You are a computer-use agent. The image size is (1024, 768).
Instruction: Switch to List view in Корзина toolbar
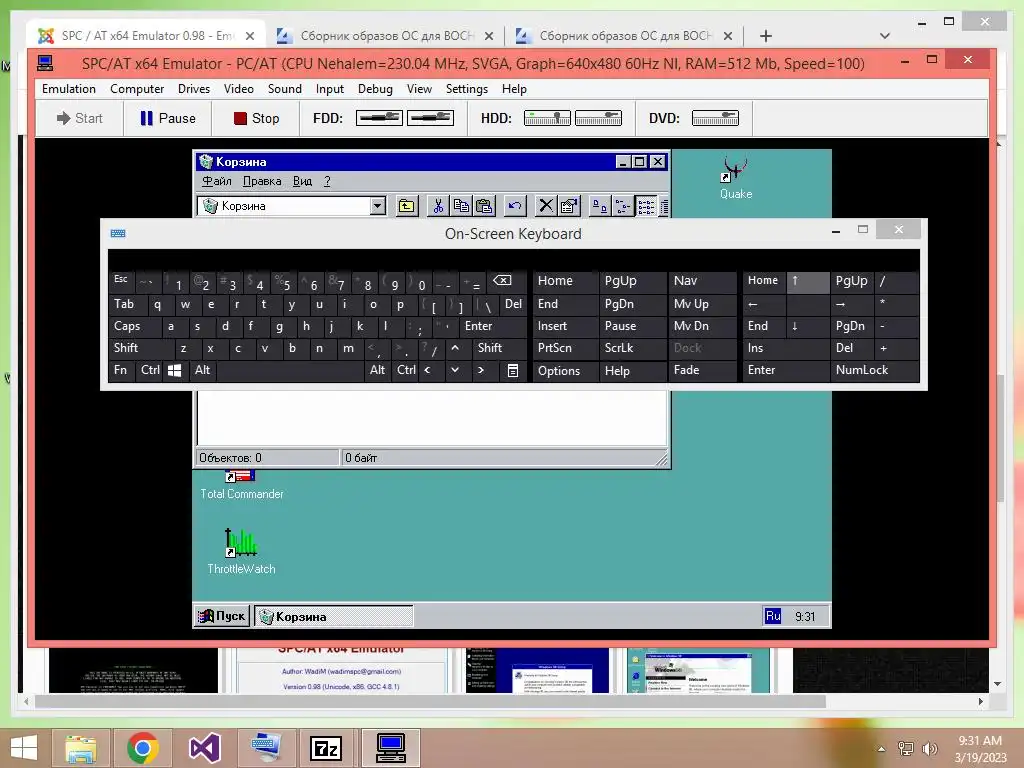[645, 206]
